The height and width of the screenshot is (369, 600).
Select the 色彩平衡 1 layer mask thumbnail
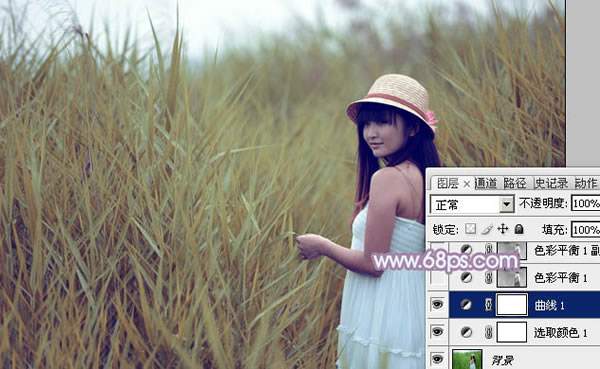pyautogui.click(x=512, y=277)
